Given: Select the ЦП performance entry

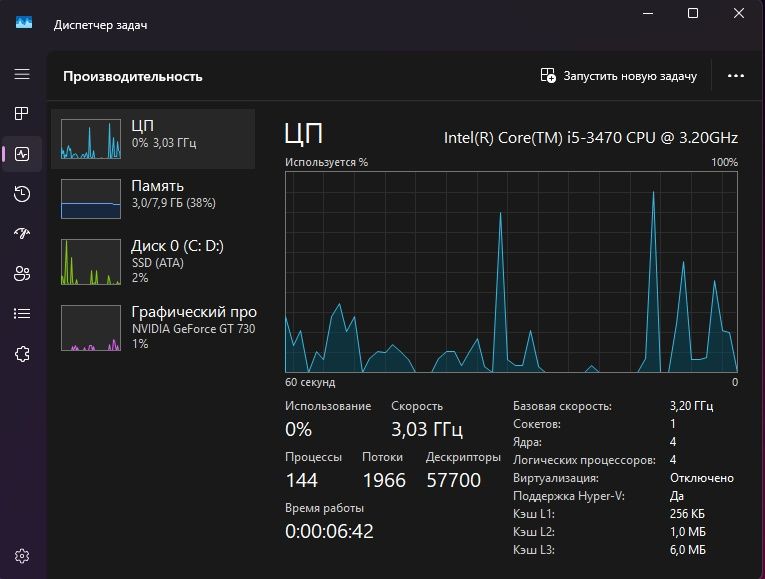Looking at the screenshot, I should pyautogui.click(x=153, y=139).
